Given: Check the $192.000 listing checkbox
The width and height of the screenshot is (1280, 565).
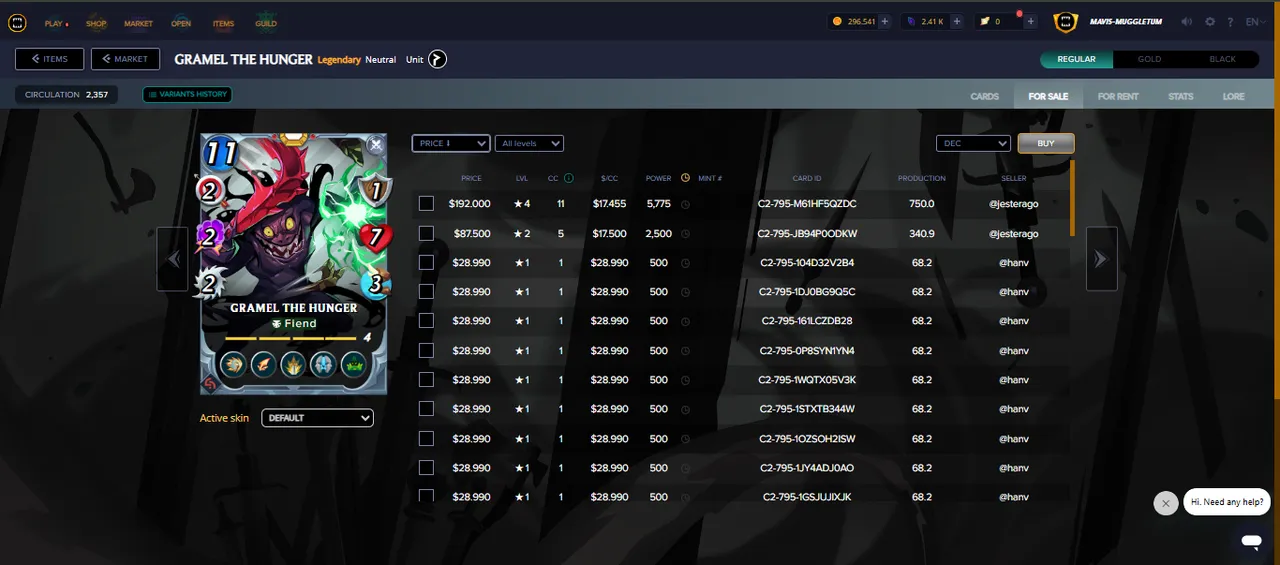Looking at the screenshot, I should point(426,204).
